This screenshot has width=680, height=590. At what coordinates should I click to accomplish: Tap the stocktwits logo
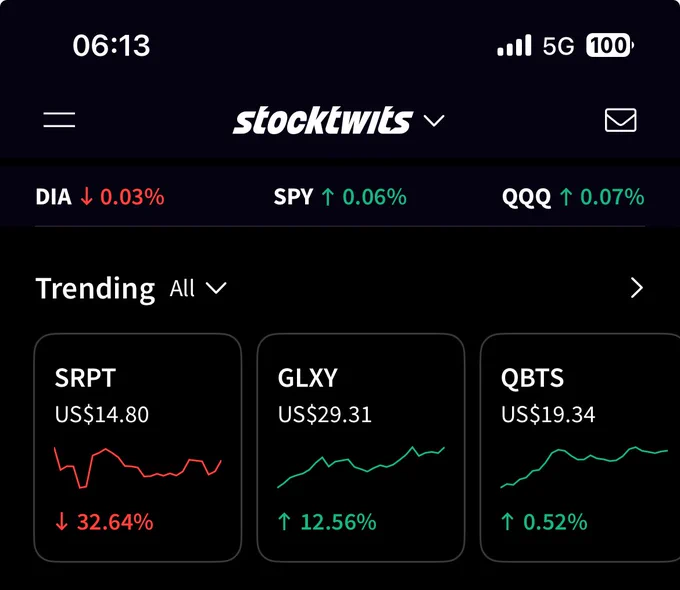pos(322,121)
